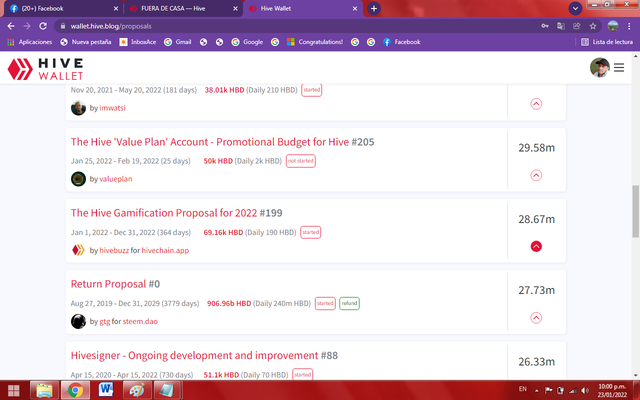This screenshot has width=640, height=400.
Task: Bookmark this page with the star icon
Action: pos(593,26)
